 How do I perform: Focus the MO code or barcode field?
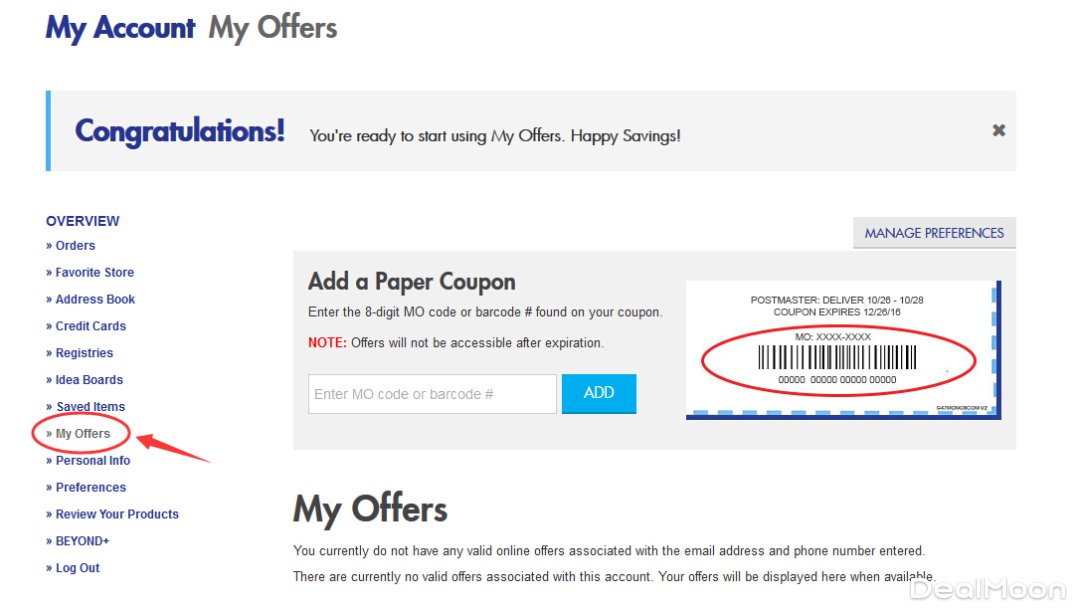point(432,394)
